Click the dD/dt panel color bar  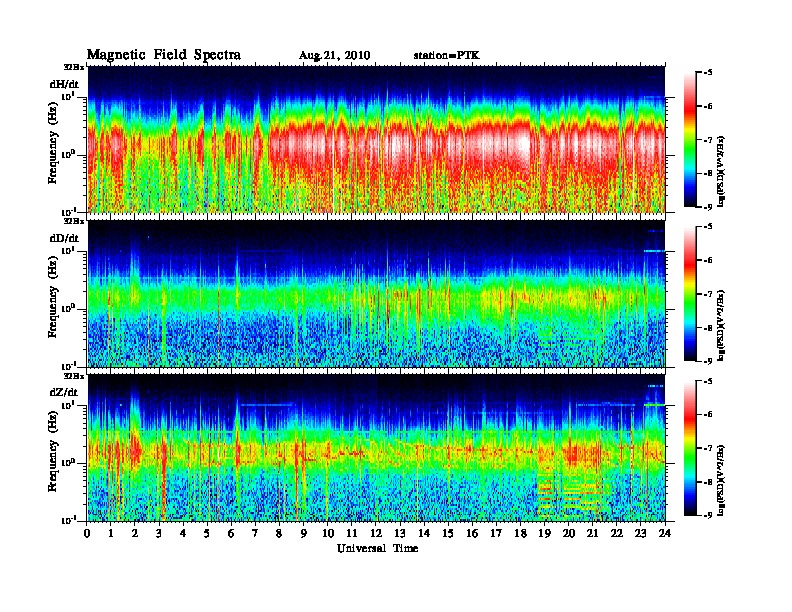tap(690, 293)
